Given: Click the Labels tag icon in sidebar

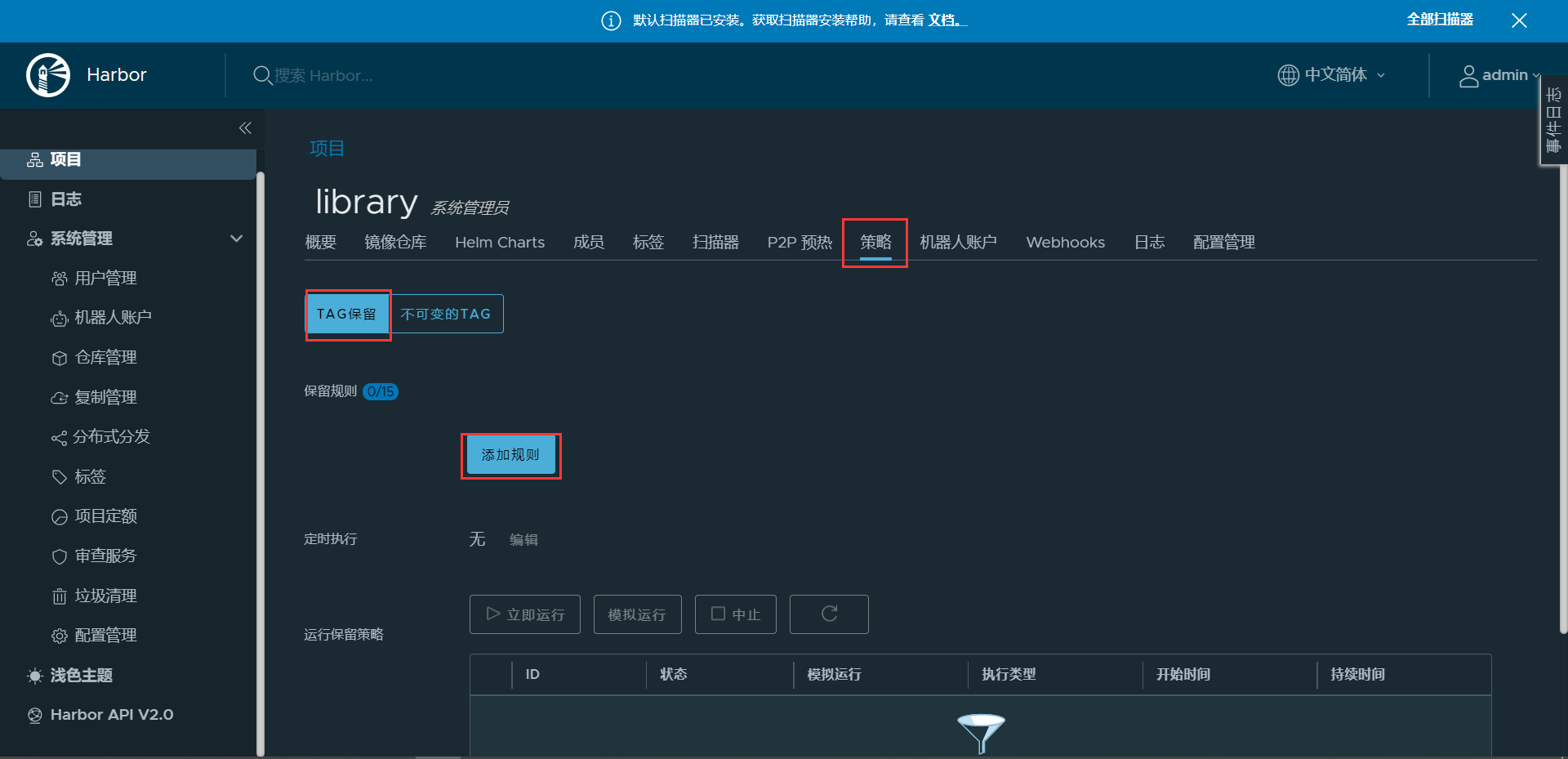Looking at the screenshot, I should [x=60, y=477].
